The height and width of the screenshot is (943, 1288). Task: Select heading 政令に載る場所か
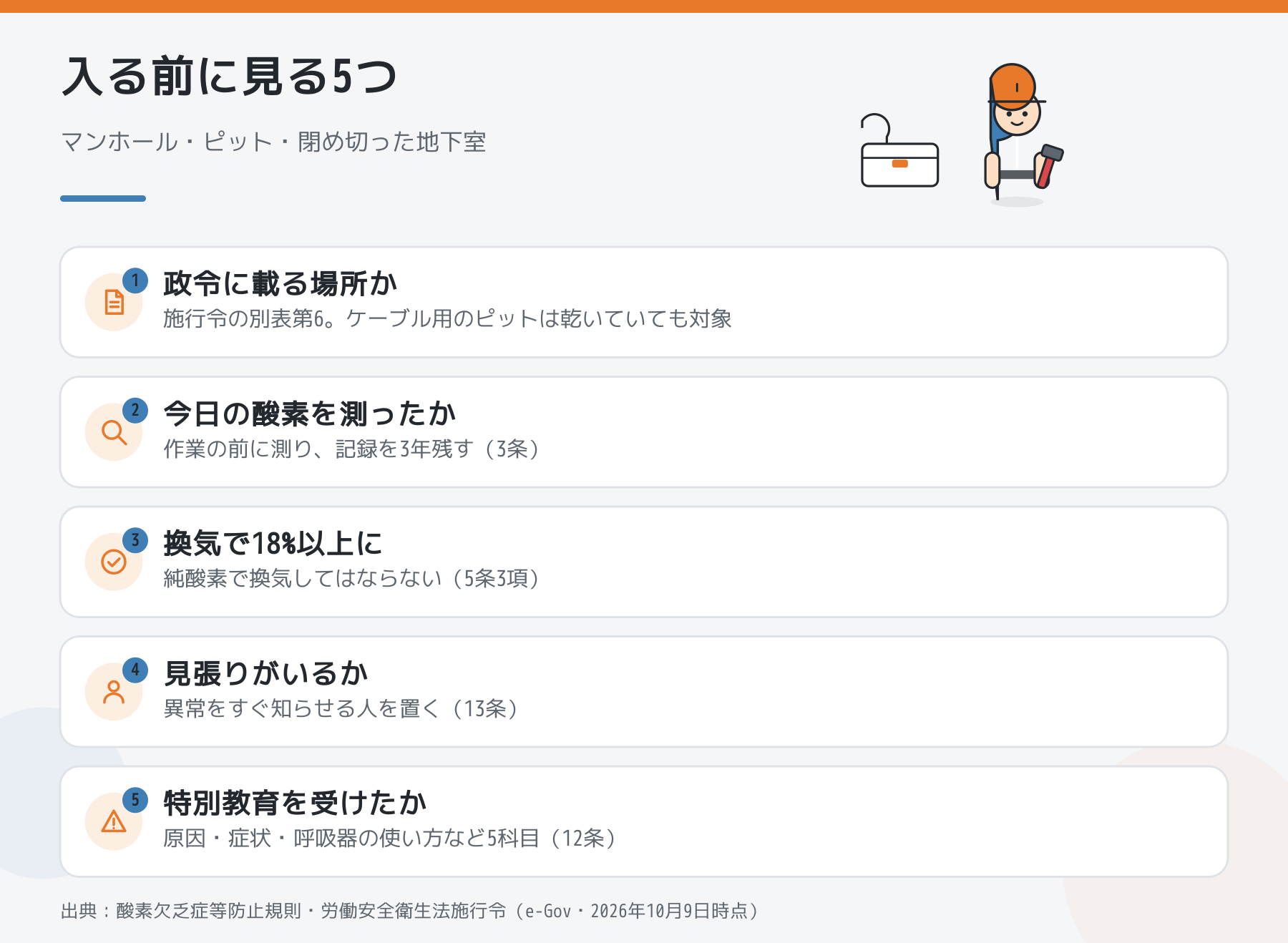coord(280,284)
